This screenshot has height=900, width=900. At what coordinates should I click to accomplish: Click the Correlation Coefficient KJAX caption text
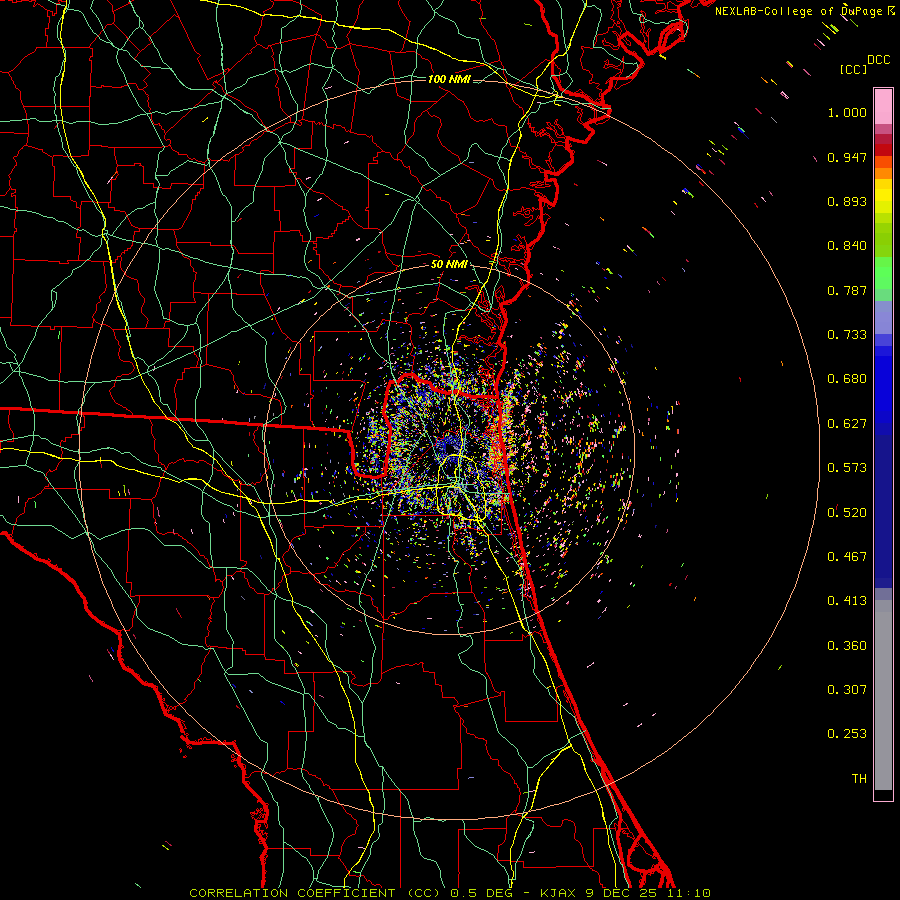tap(450, 893)
